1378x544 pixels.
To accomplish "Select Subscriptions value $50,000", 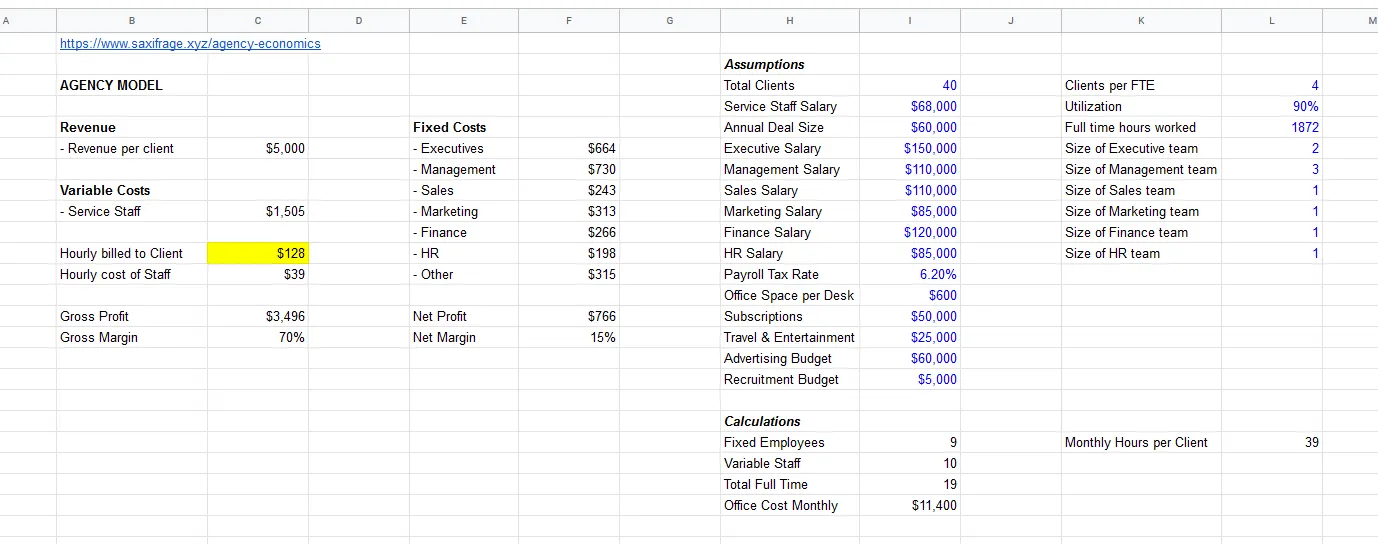I will tap(910, 317).
